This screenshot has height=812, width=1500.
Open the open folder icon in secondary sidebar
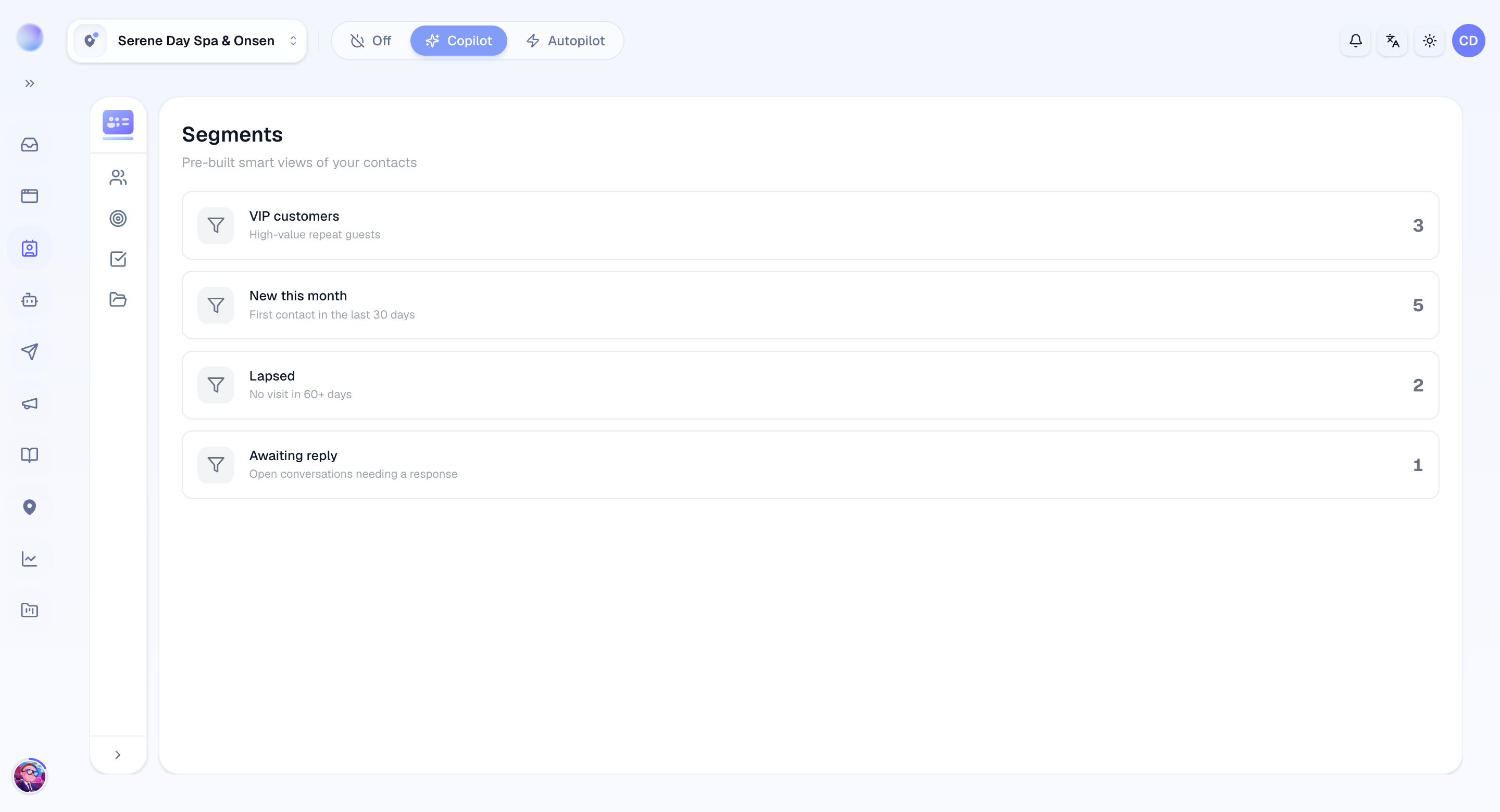(118, 299)
